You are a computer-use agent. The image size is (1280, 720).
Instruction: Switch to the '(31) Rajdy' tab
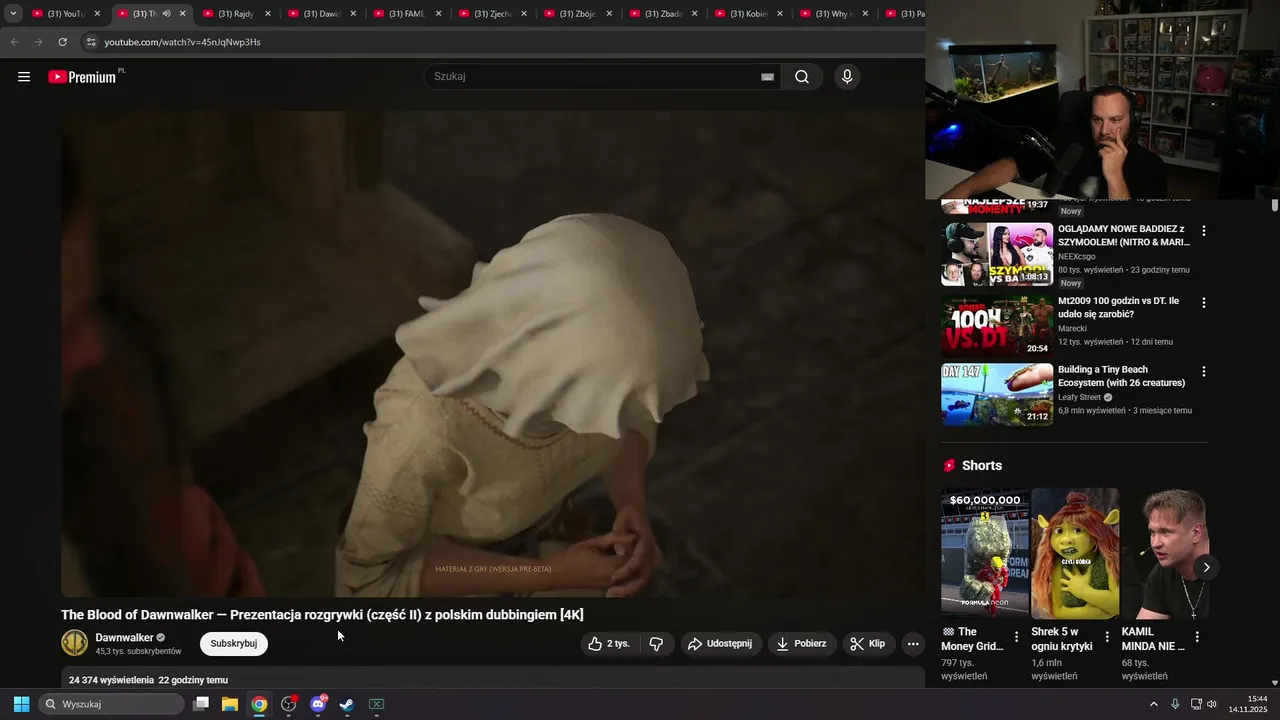tap(237, 14)
